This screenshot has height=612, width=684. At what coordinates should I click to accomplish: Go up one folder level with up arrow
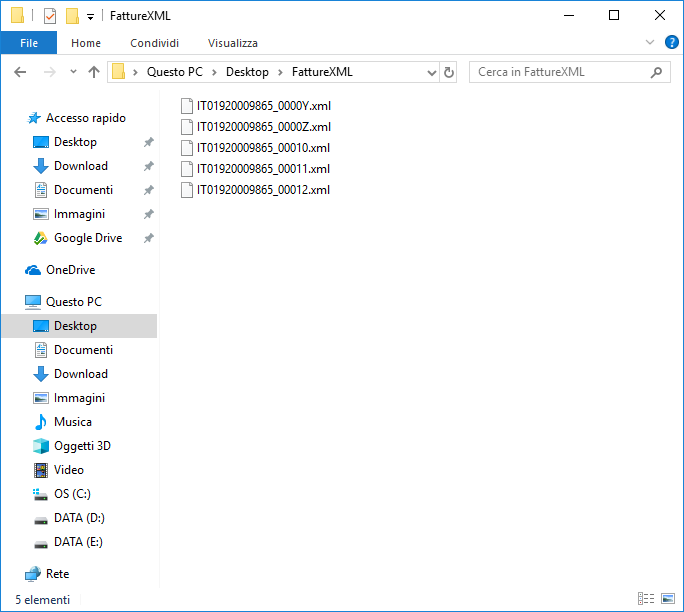pos(94,72)
